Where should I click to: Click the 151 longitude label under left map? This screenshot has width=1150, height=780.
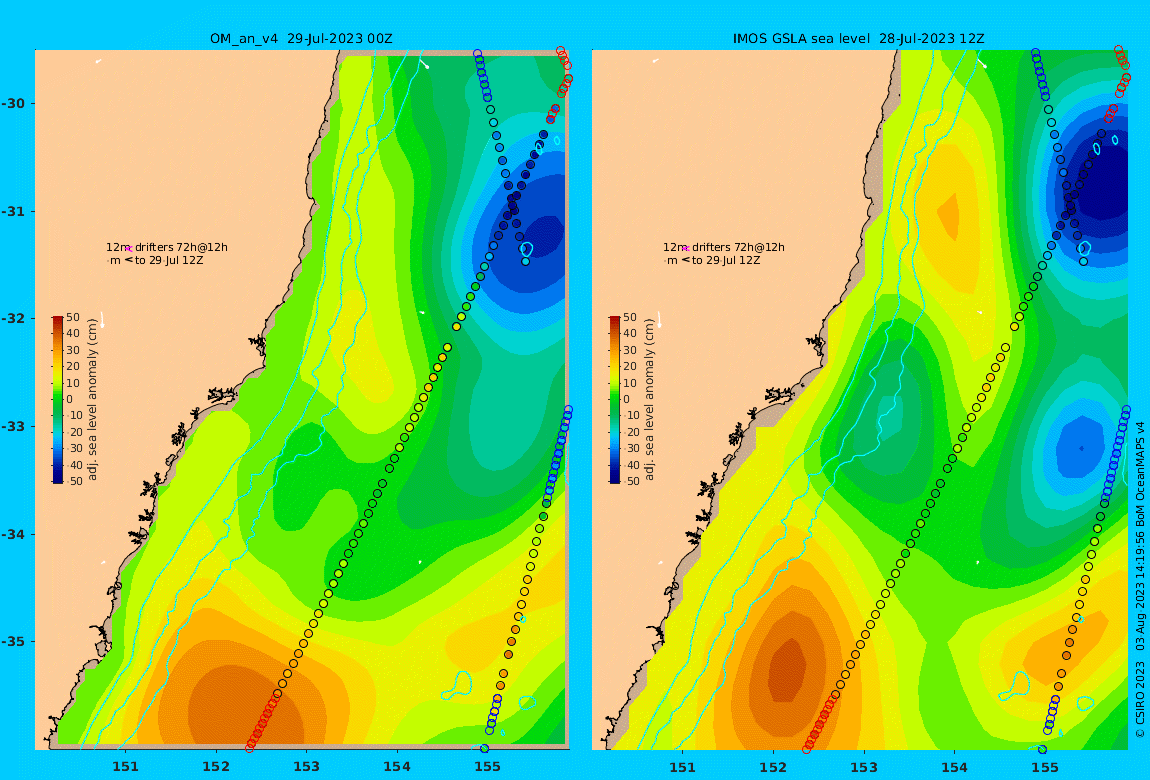[x=125, y=767]
